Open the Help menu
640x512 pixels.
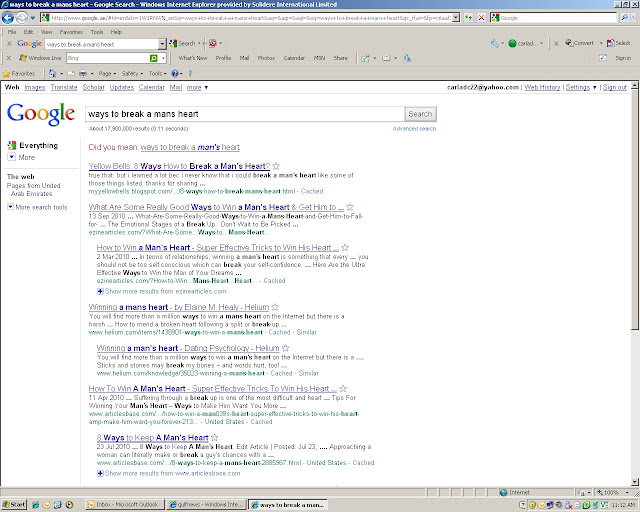[116, 32]
